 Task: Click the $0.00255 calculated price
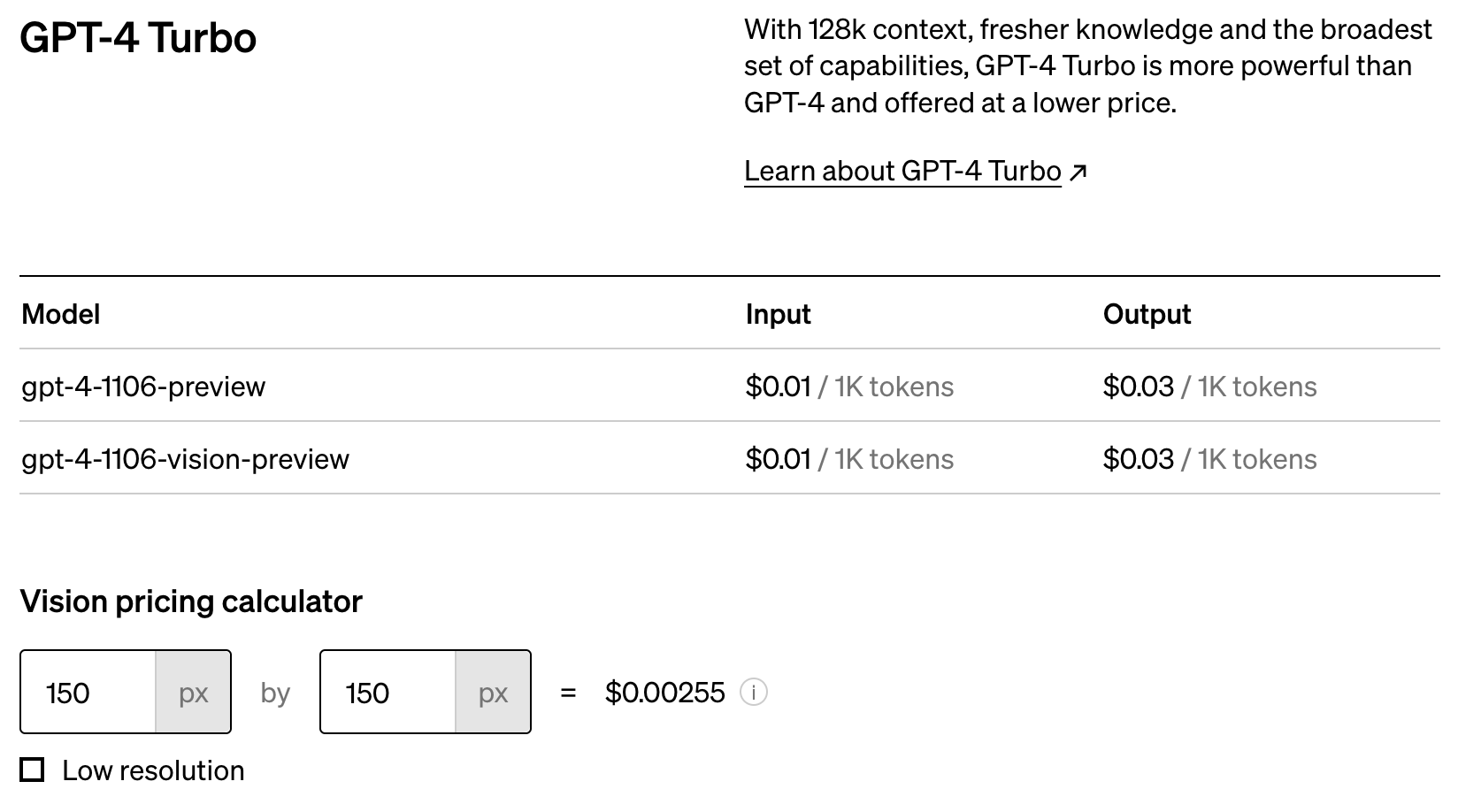(x=664, y=693)
